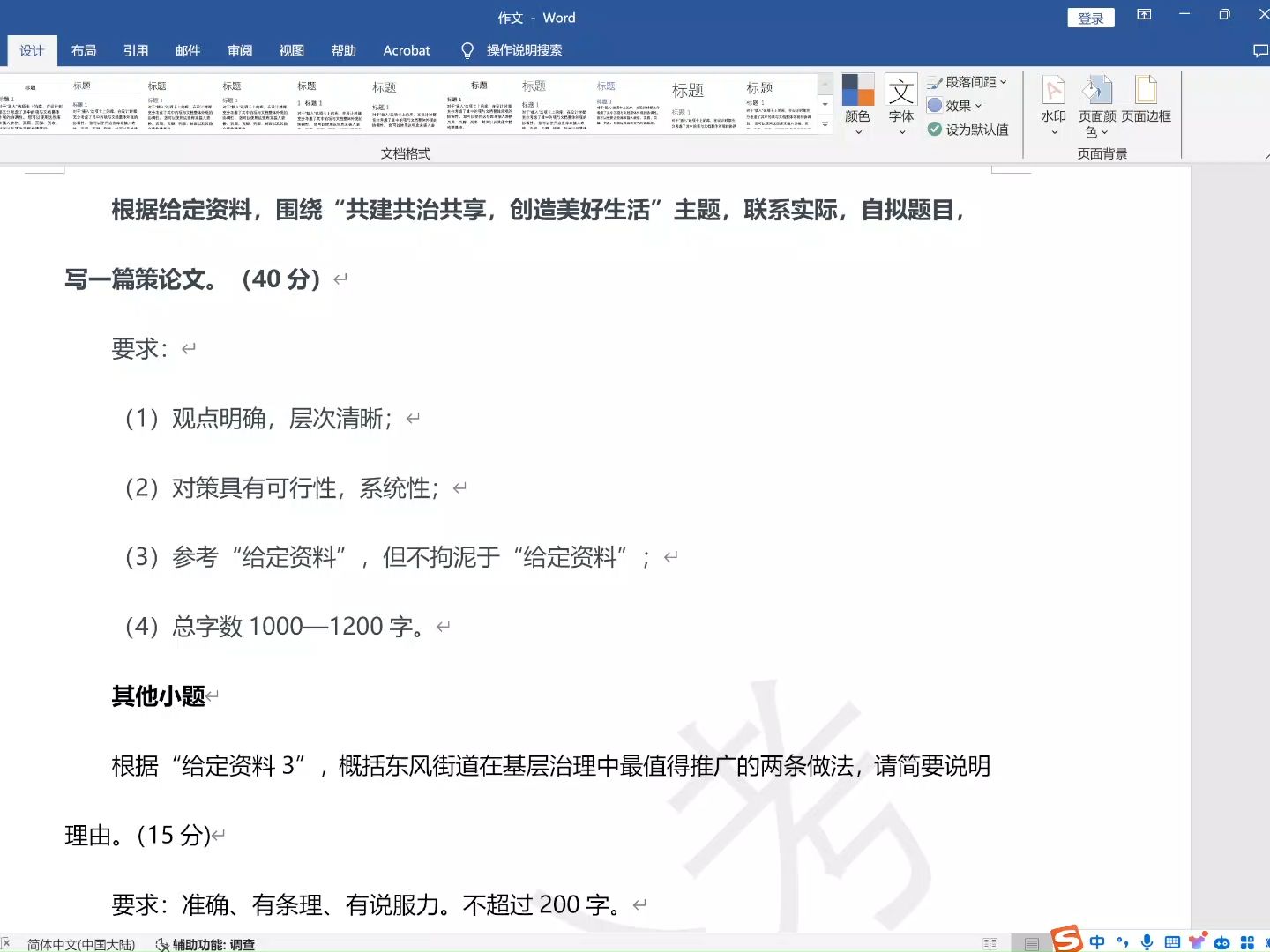This screenshot has width=1270, height=952.
Task: Expand the Page Color (页面颜色) dropdown arrow
Action: point(1104,132)
